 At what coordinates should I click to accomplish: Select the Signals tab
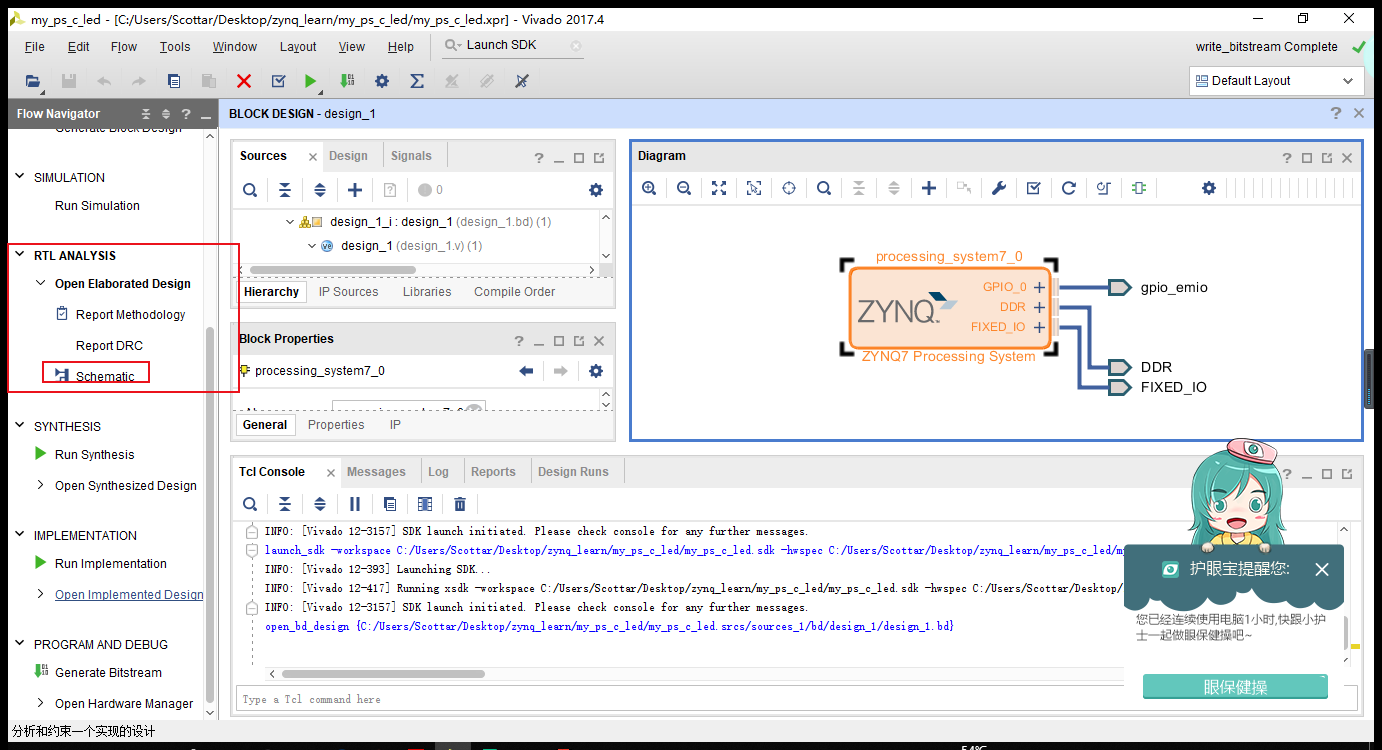[x=411, y=156]
